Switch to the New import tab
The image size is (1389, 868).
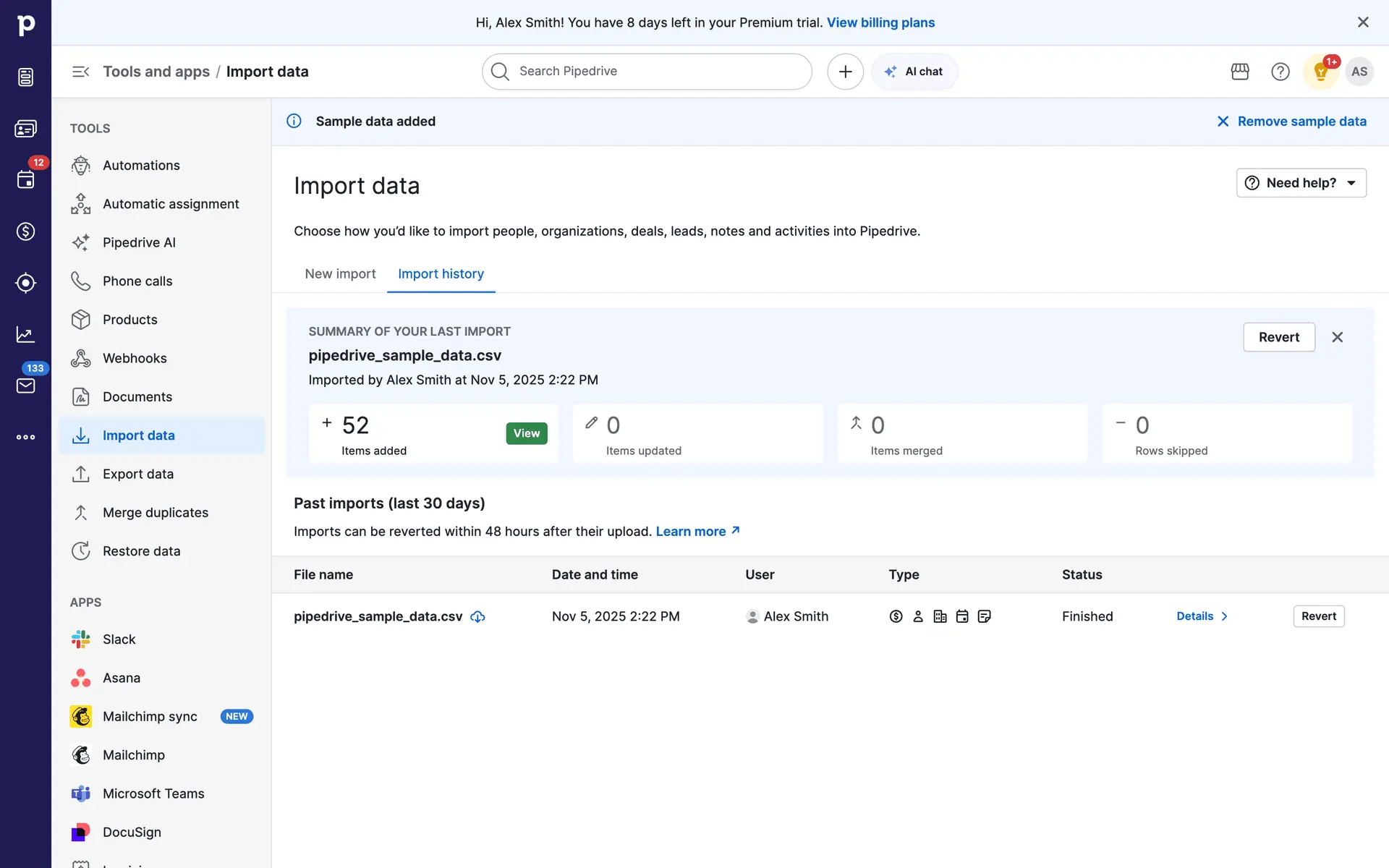[x=340, y=274]
